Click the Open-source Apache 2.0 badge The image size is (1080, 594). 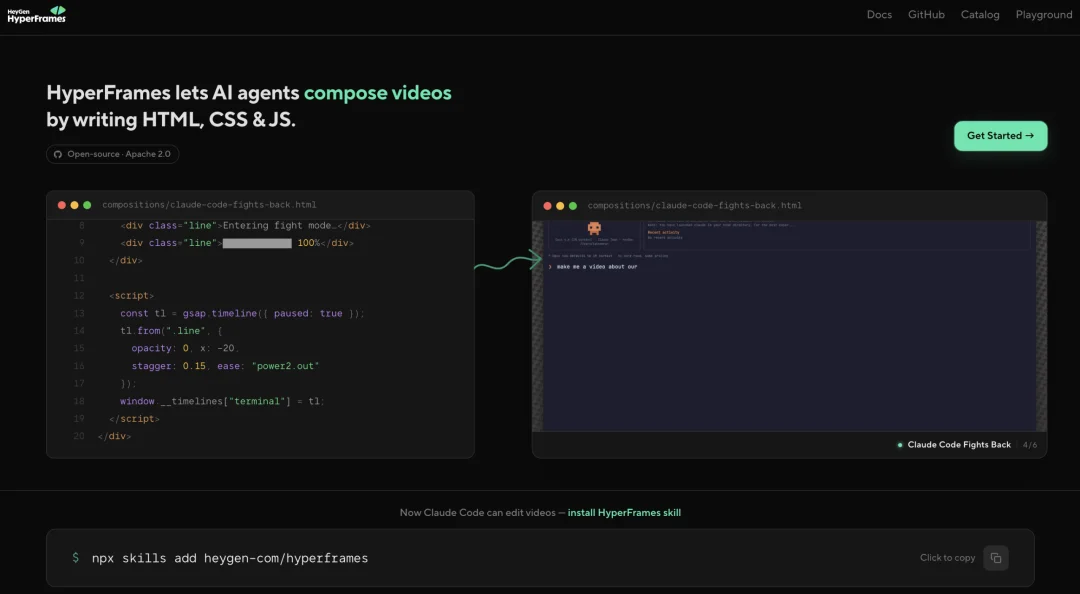click(x=113, y=154)
